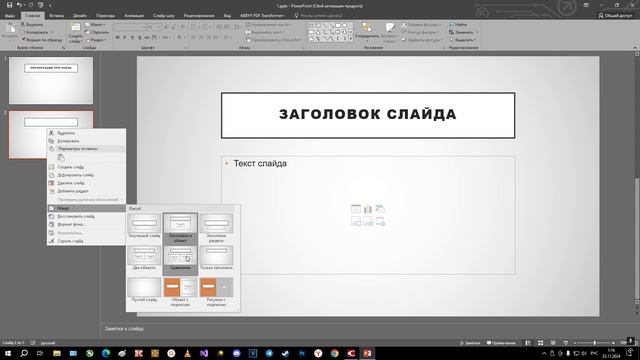Redo action in quick access toolbar
This screenshot has width=640, height=360.
31,5
